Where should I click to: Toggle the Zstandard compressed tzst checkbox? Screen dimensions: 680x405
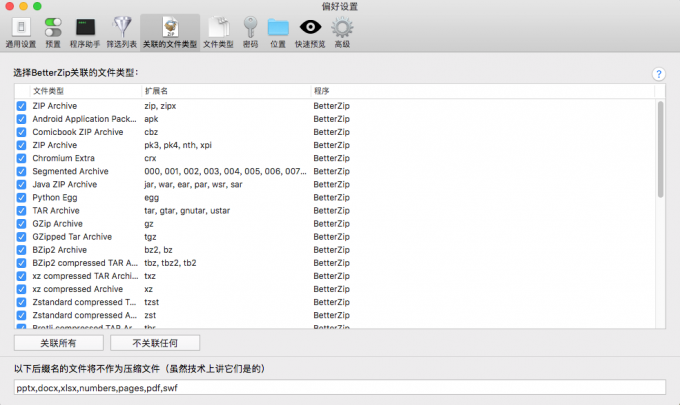(x=21, y=302)
